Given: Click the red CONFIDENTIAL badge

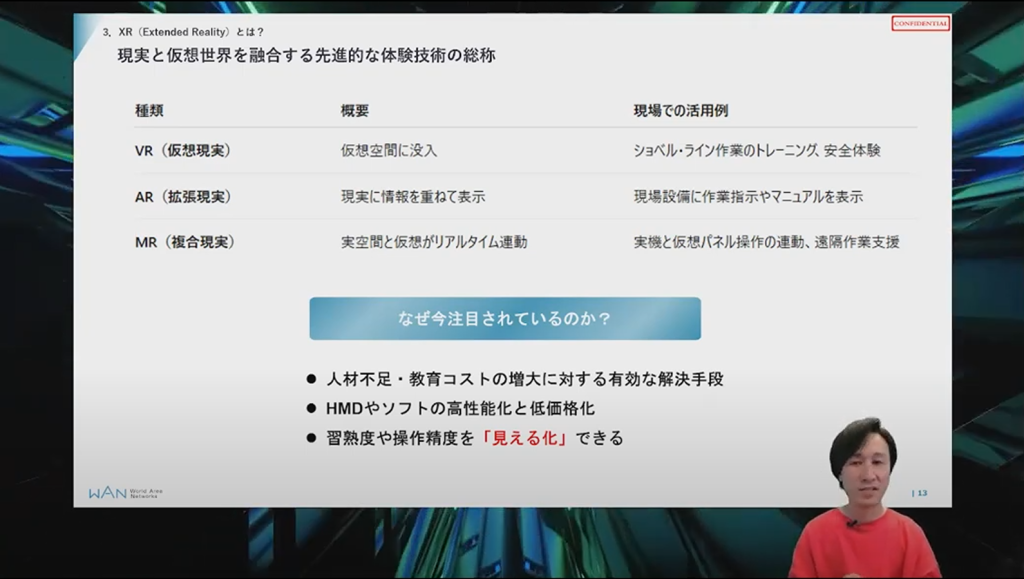Looking at the screenshot, I should 920,24.
